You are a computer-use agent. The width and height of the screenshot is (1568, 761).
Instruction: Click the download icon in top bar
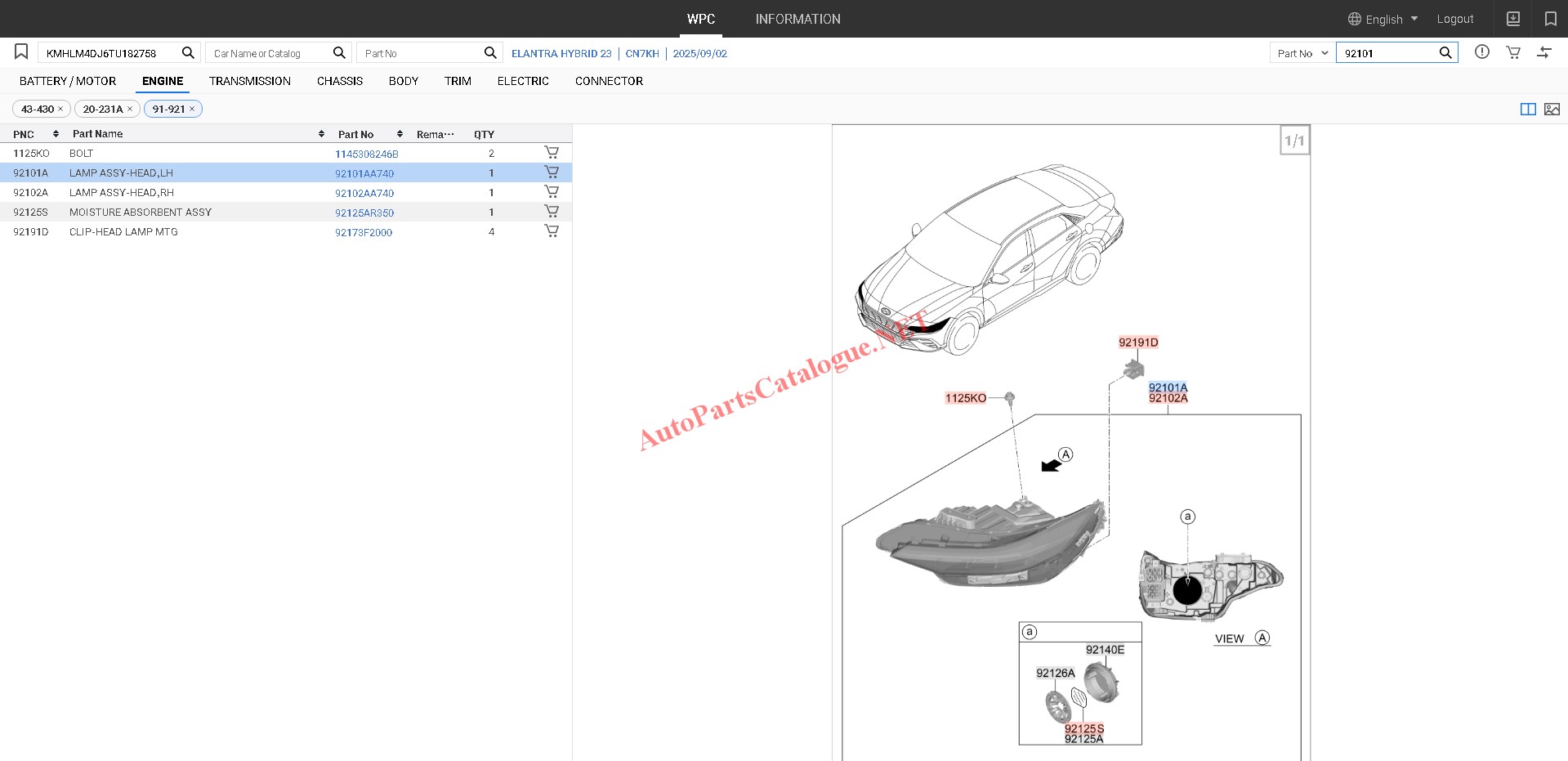point(1513,19)
